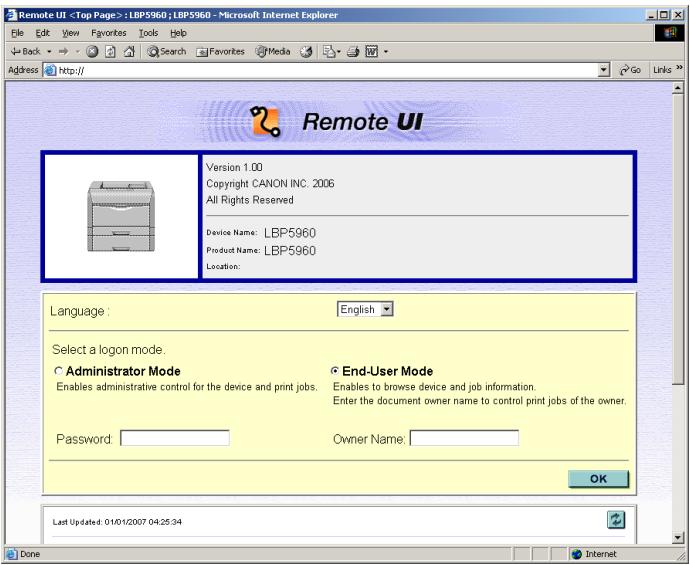Click the Edit with Word icon
This screenshot has width=690, height=565.
click(x=371, y=51)
